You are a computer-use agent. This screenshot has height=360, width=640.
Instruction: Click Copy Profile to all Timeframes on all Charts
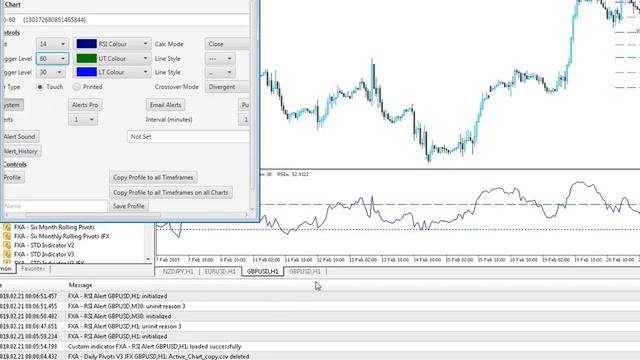tap(171, 192)
